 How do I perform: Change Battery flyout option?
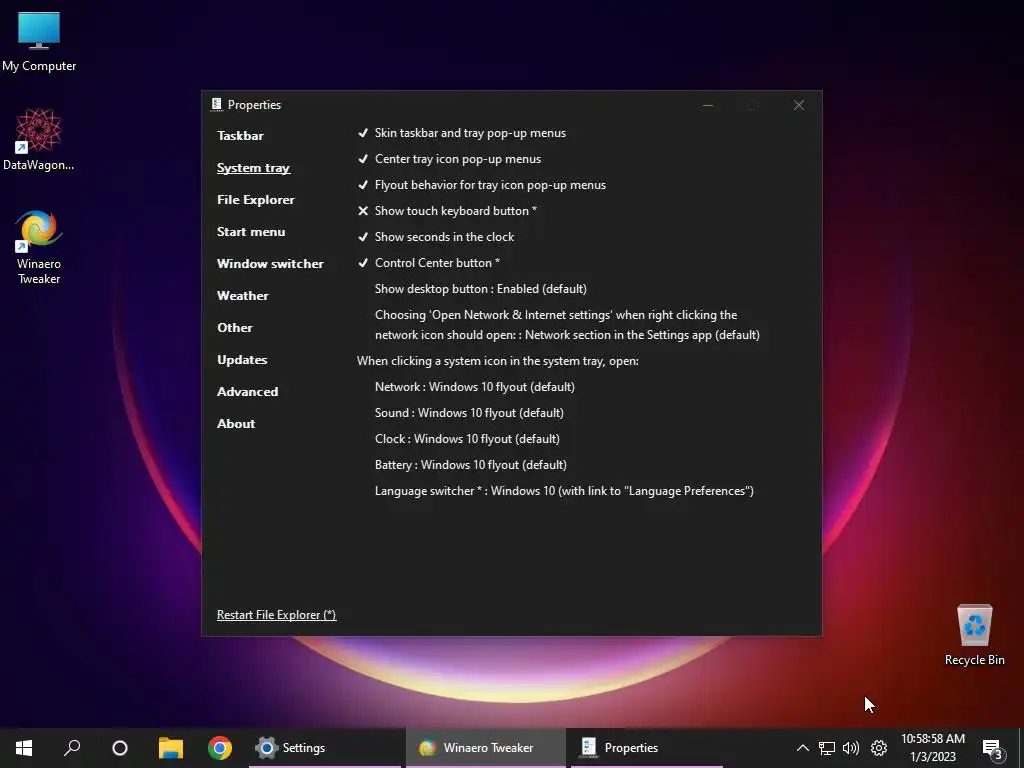[471, 465]
